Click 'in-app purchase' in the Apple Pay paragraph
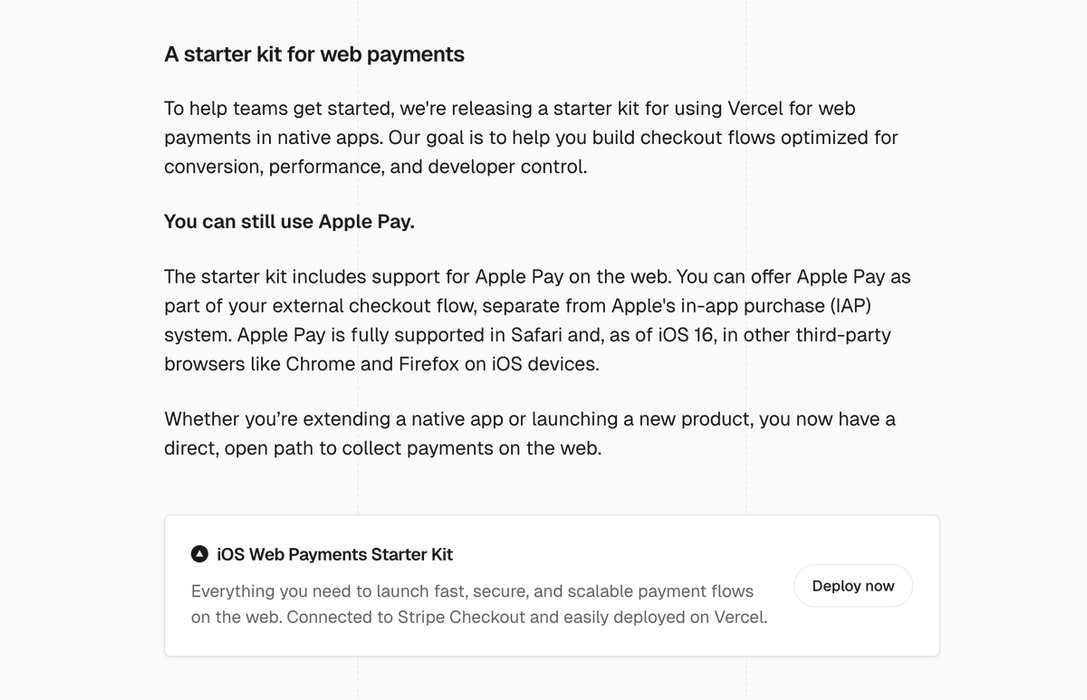The height and width of the screenshot is (700, 1087). point(748,305)
